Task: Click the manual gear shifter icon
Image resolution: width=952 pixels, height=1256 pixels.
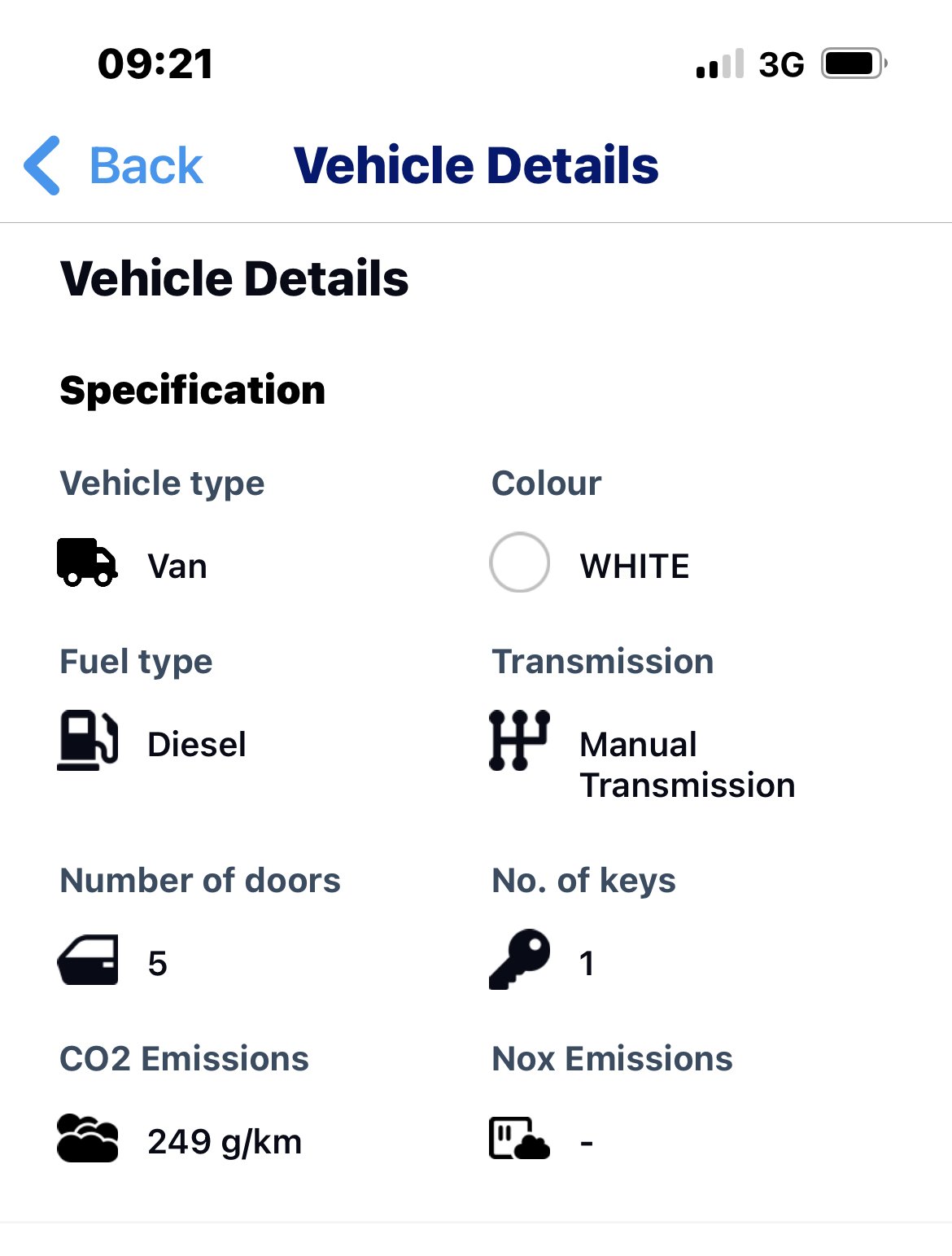Action: click(x=519, y=740)
